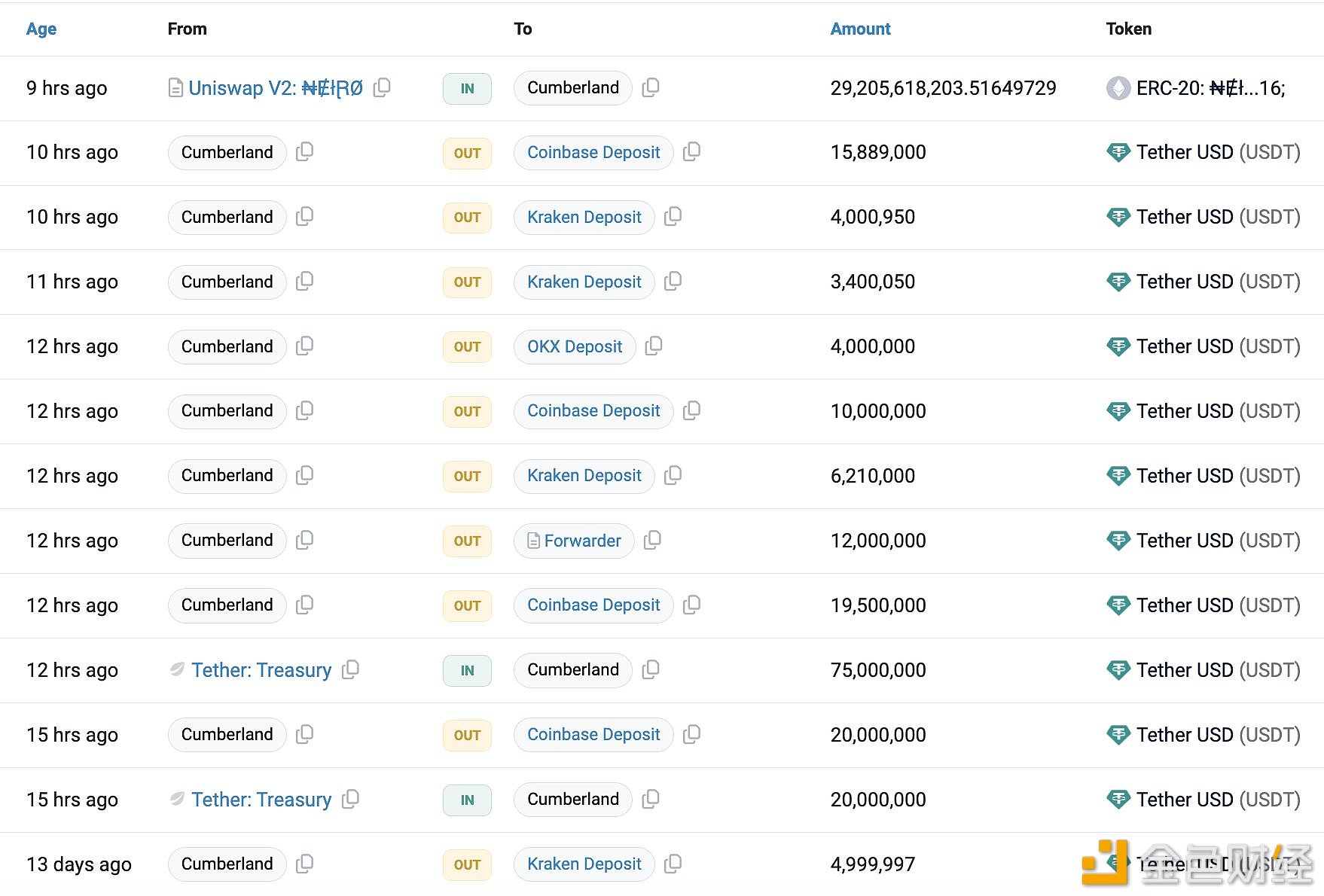1324x896 pixels.
Task: Copy the Cumberland sender address in the 4,000,000 row
Action: tap(304, 346)
